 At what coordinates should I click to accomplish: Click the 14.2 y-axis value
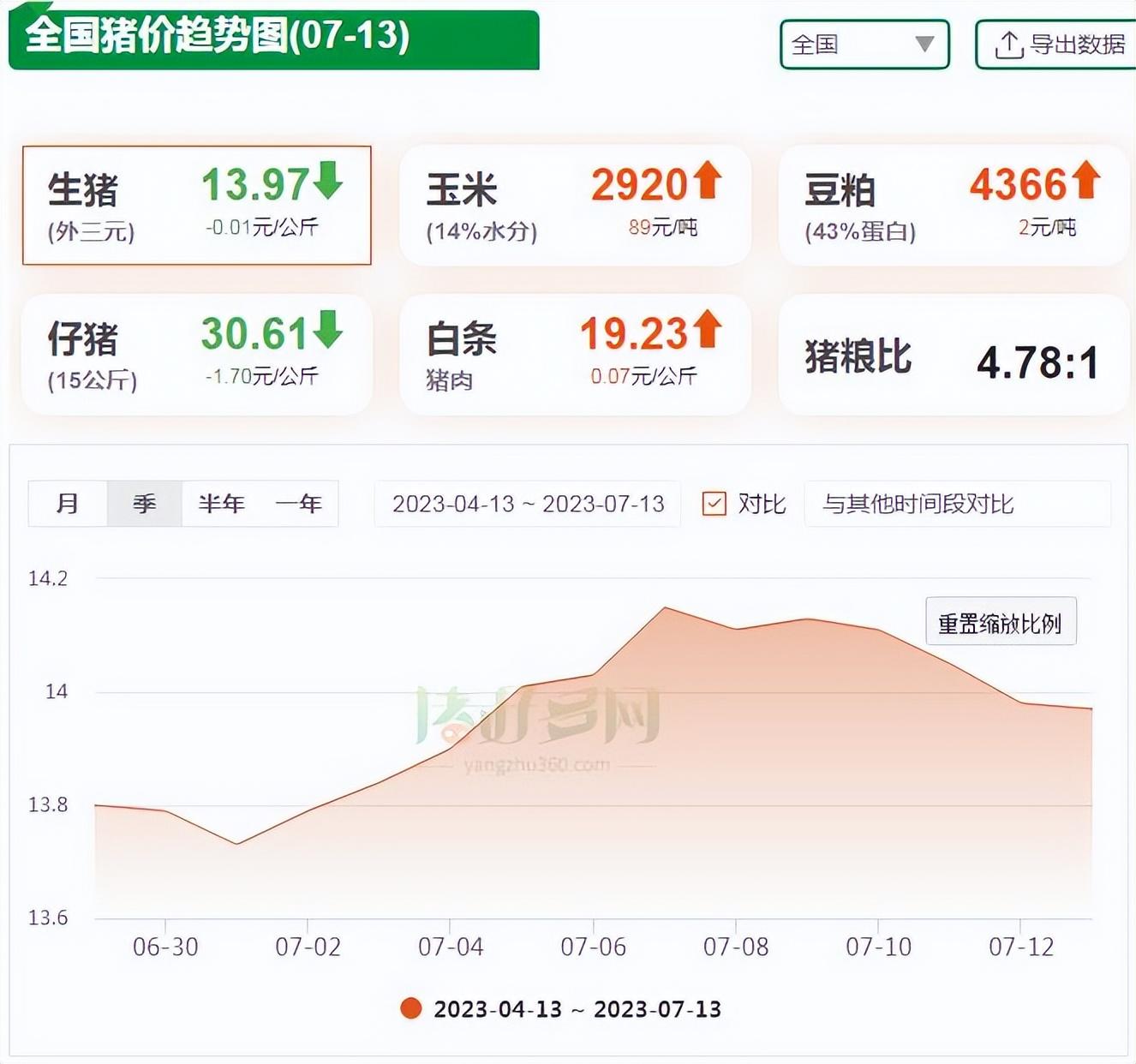(48, 578)
